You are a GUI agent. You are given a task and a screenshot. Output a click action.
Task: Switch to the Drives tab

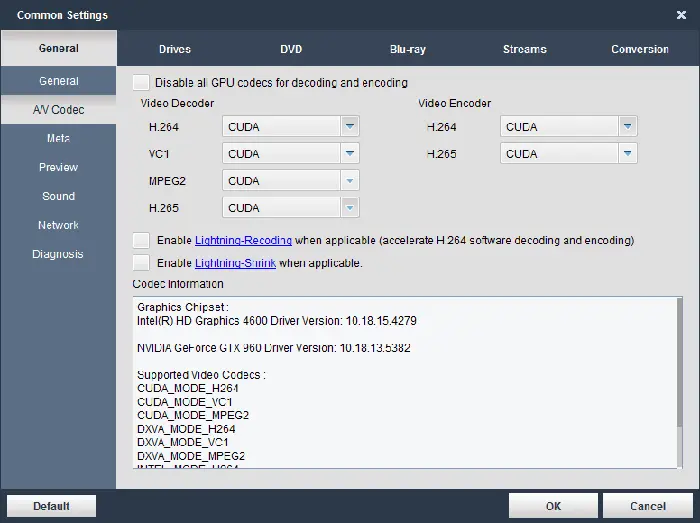coord(175,49)
